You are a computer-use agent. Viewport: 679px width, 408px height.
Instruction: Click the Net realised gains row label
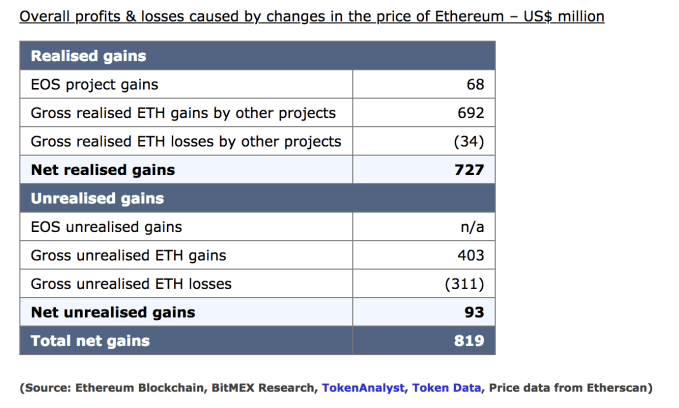103,170
